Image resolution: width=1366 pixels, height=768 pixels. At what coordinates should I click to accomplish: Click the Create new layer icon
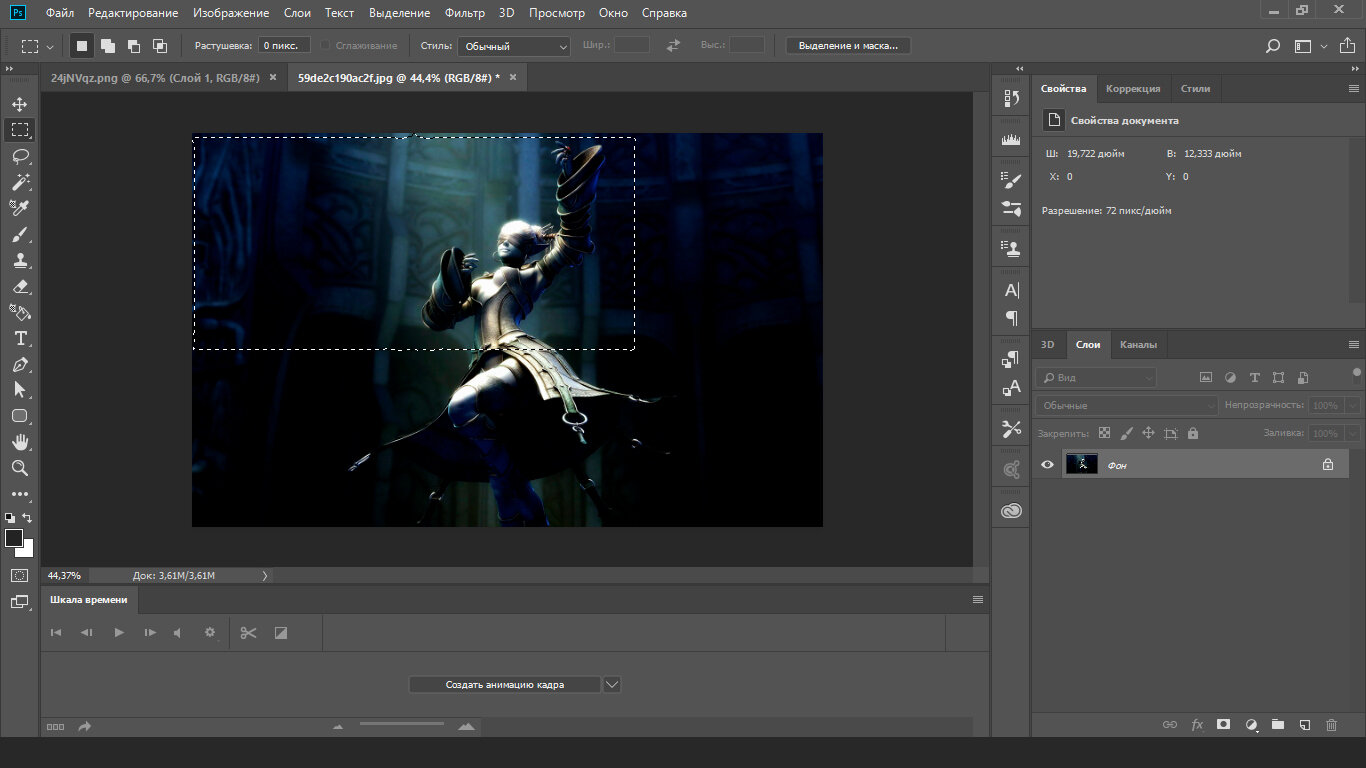1304,724
